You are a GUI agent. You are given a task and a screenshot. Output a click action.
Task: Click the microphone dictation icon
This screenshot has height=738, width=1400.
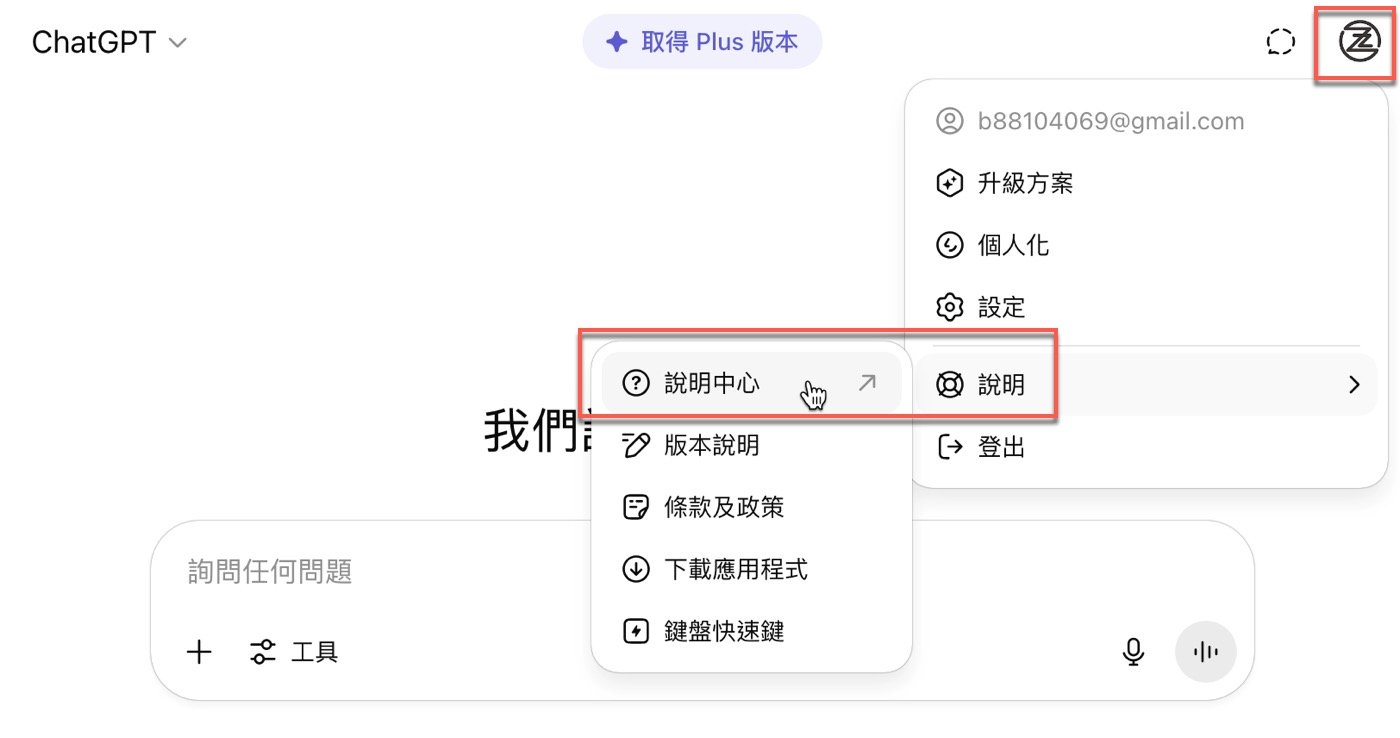tap(1132, 652)
